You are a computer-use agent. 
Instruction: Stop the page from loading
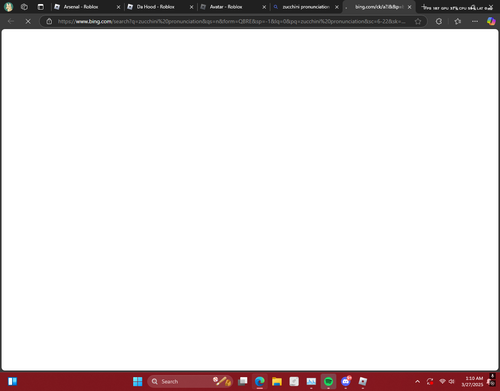[28, 21]
